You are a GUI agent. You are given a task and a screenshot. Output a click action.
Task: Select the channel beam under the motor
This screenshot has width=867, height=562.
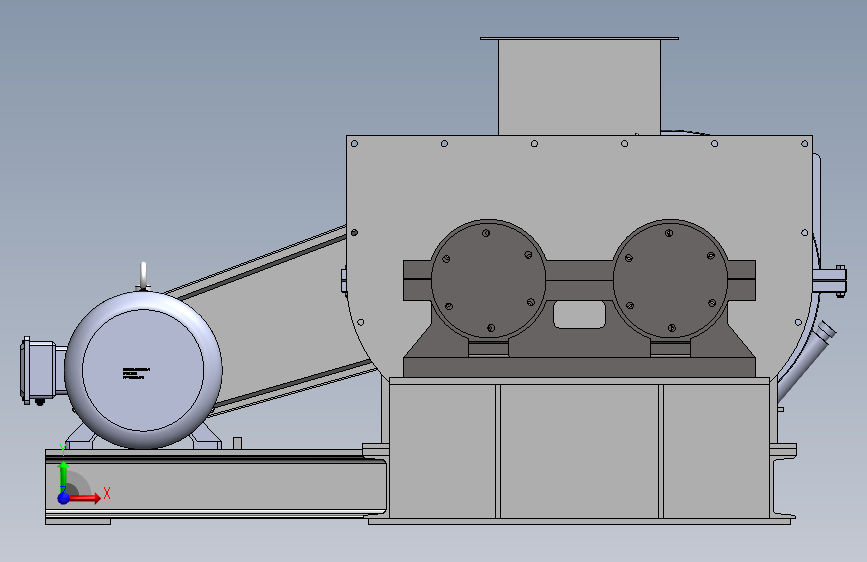point(216,485)
